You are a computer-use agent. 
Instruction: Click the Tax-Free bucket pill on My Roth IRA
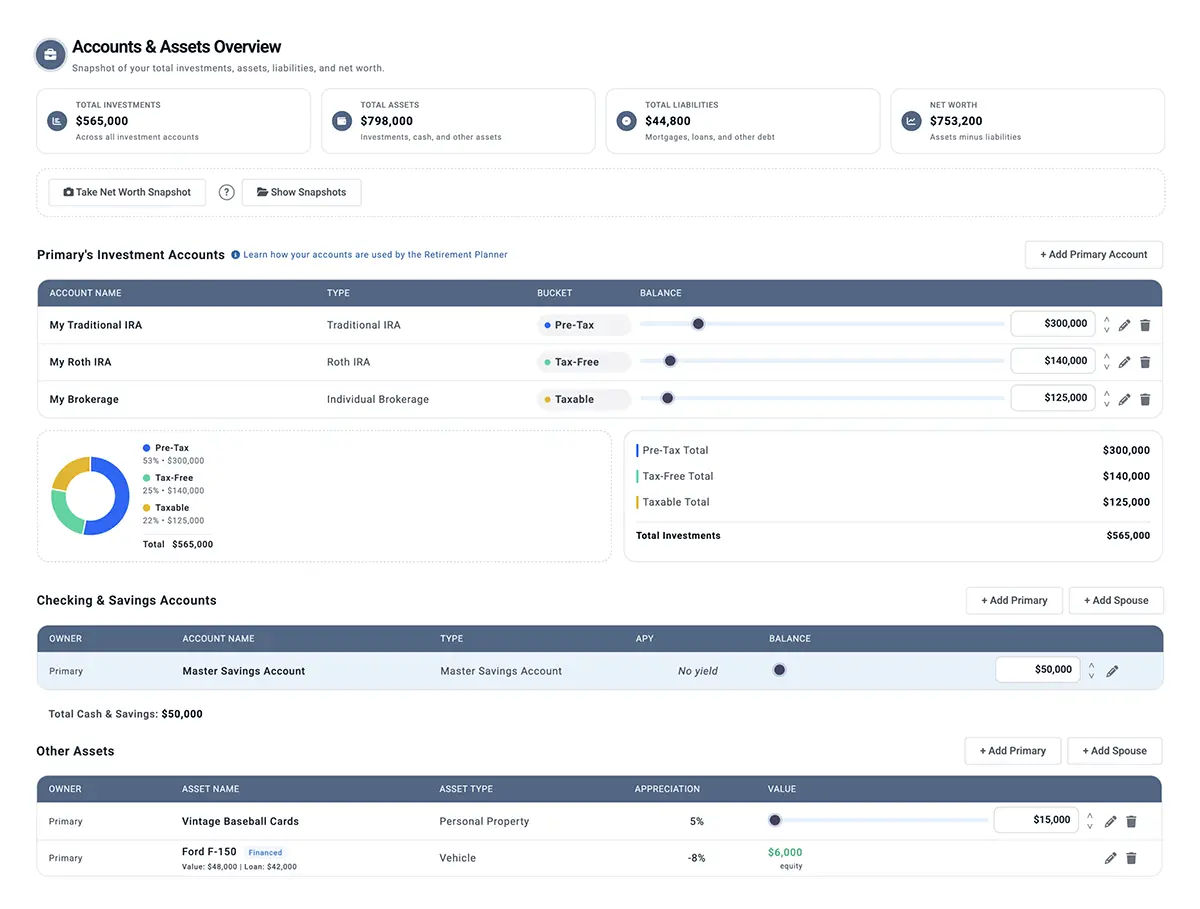[x=583, y=361]
